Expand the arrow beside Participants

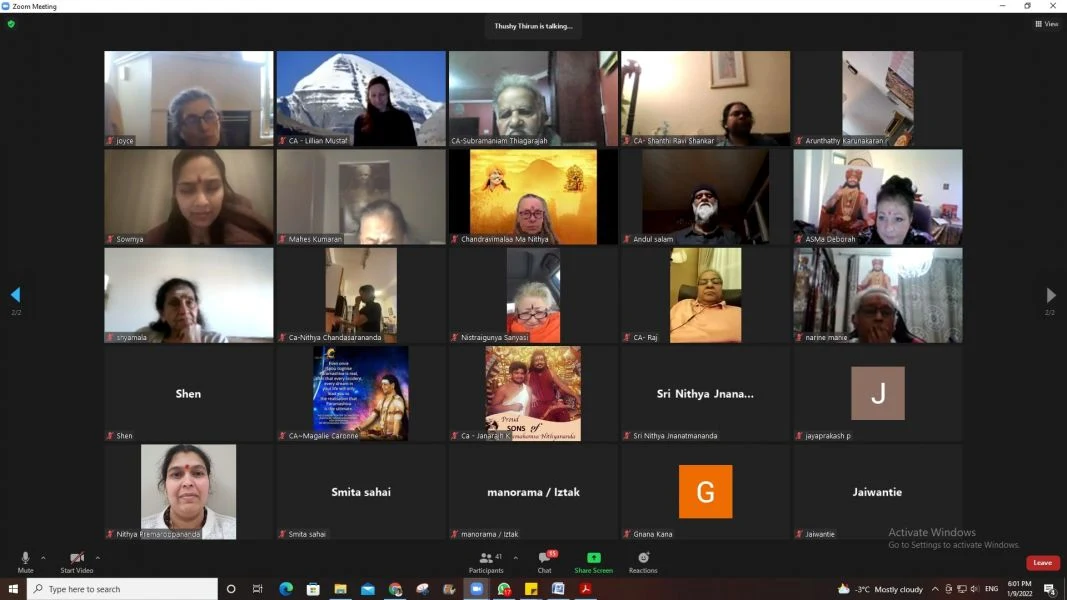click(515, 558)
